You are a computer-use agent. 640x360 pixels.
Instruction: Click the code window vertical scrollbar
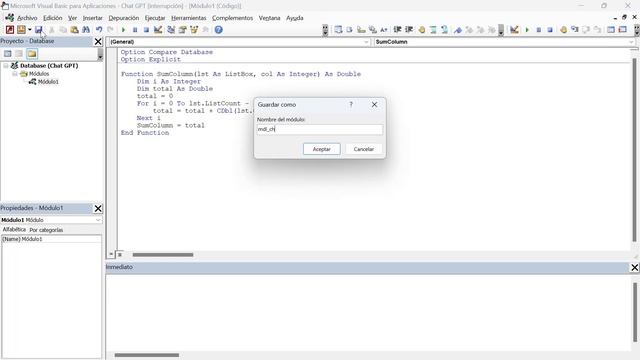[x=634, y=150]
